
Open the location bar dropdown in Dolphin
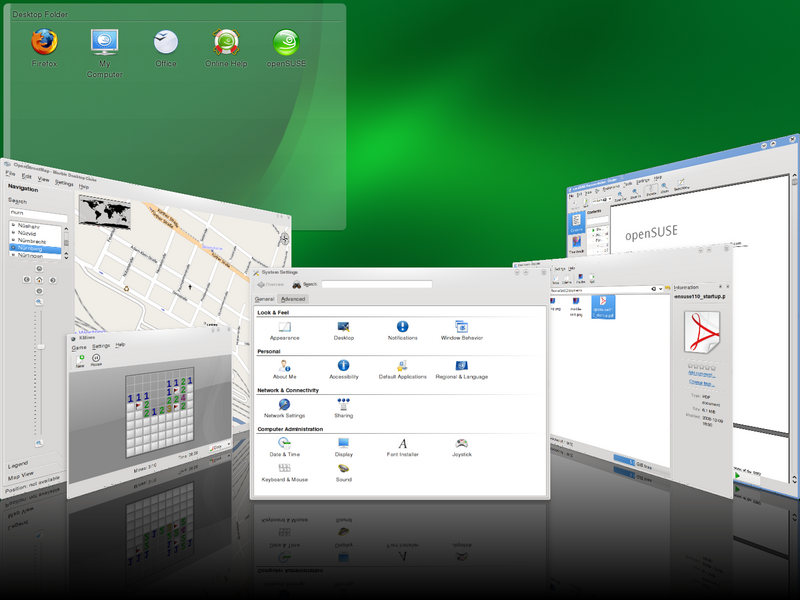click(x=661, y=288)
